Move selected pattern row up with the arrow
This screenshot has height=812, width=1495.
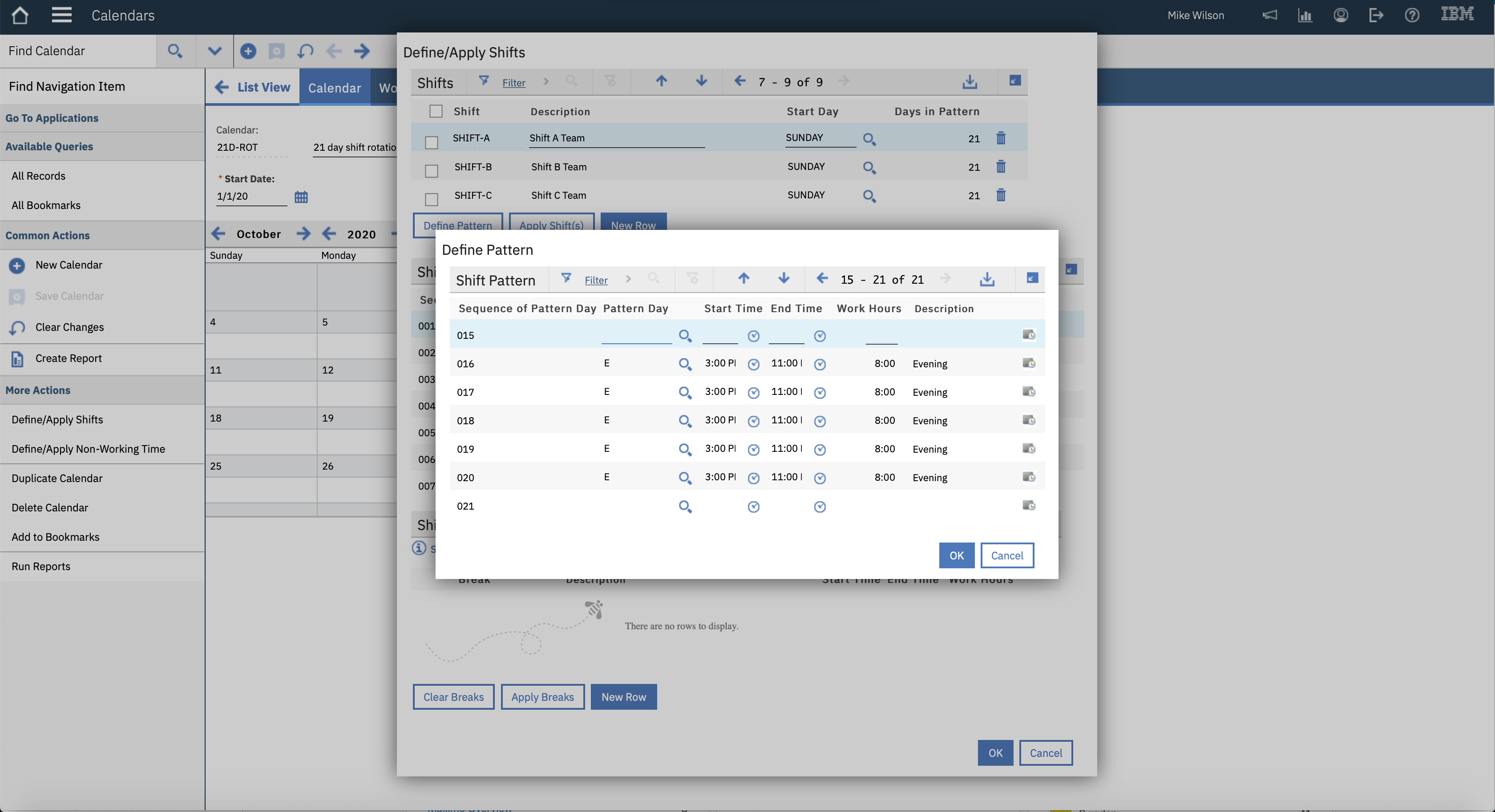pyautogui.click(x=743, y=278)
